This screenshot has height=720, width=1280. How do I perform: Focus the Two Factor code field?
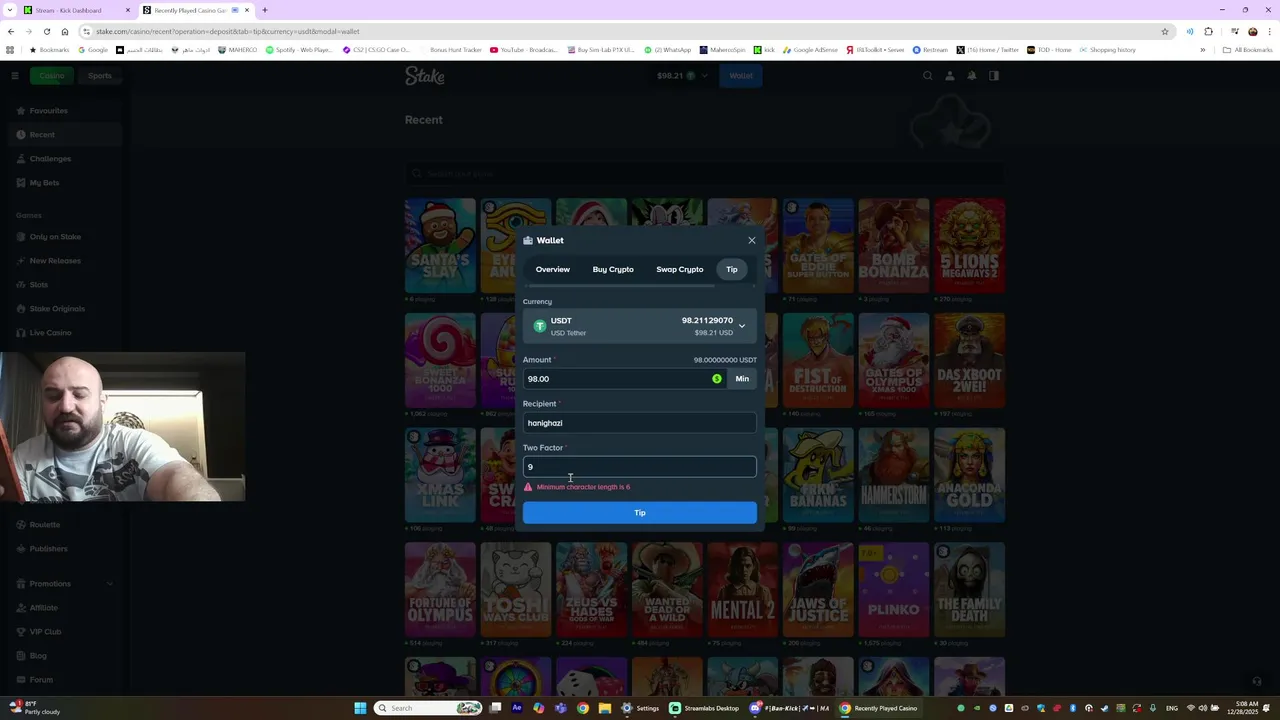640,467
